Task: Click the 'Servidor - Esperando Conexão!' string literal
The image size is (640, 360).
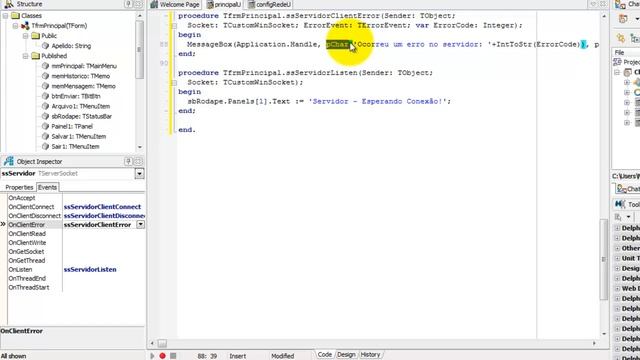Action: point(378,101)
